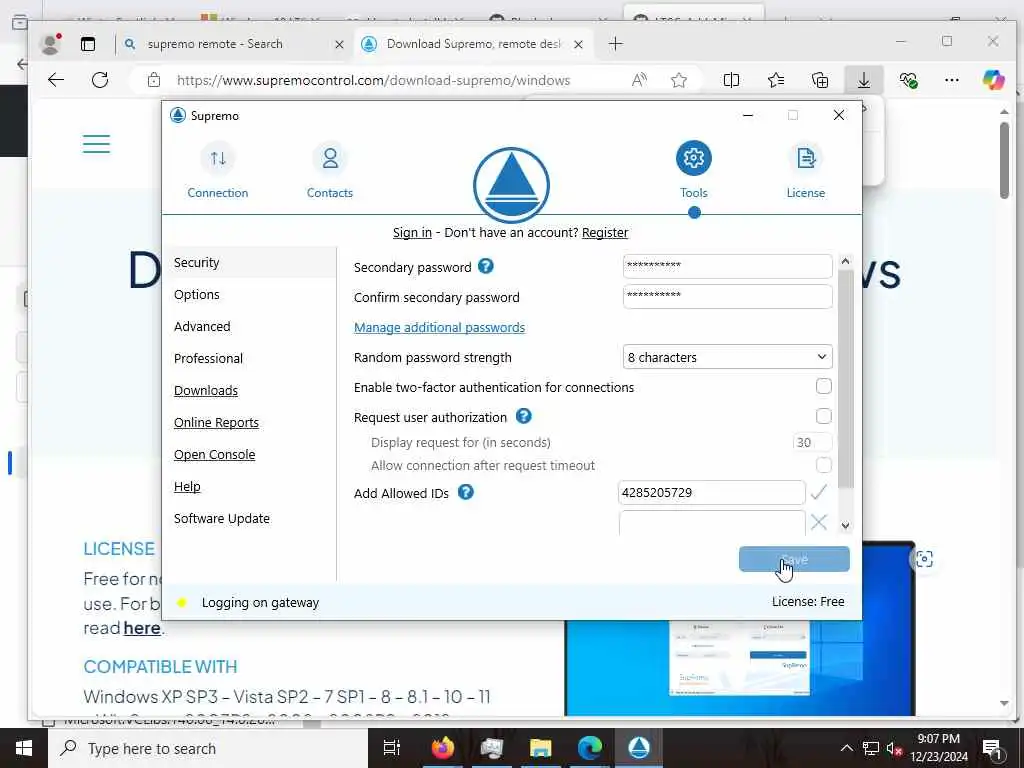The image size is (1024, 768).
Task: Open the Help link in sidebar
Action: (x=187, y=487)
